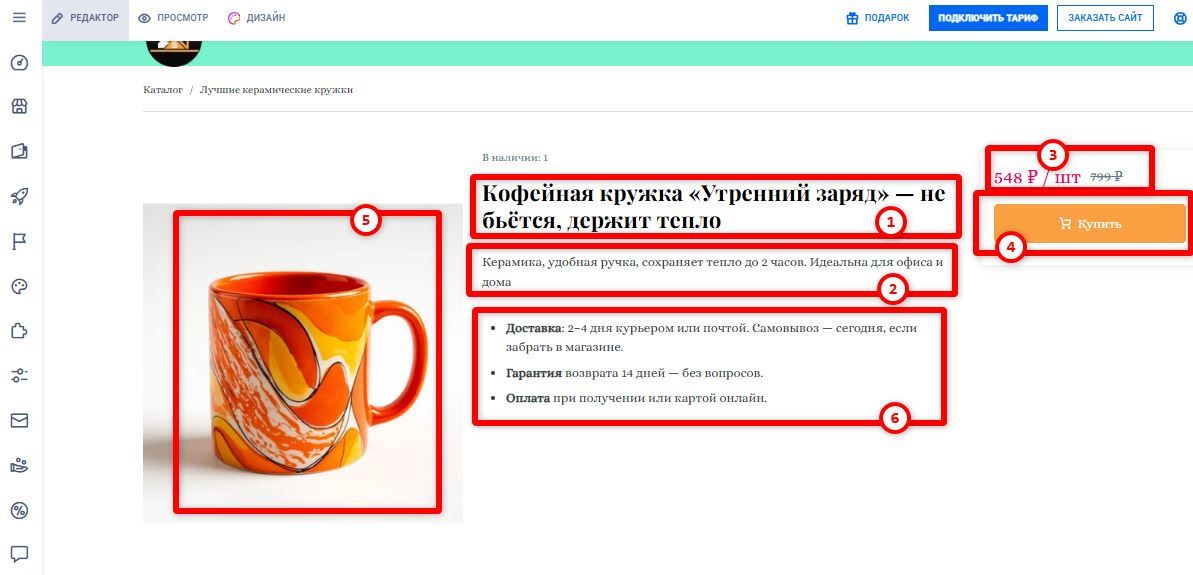Click the wallet sidebar icon
The width and height of the screenshot is (1193, 575).
pos(19,152)
